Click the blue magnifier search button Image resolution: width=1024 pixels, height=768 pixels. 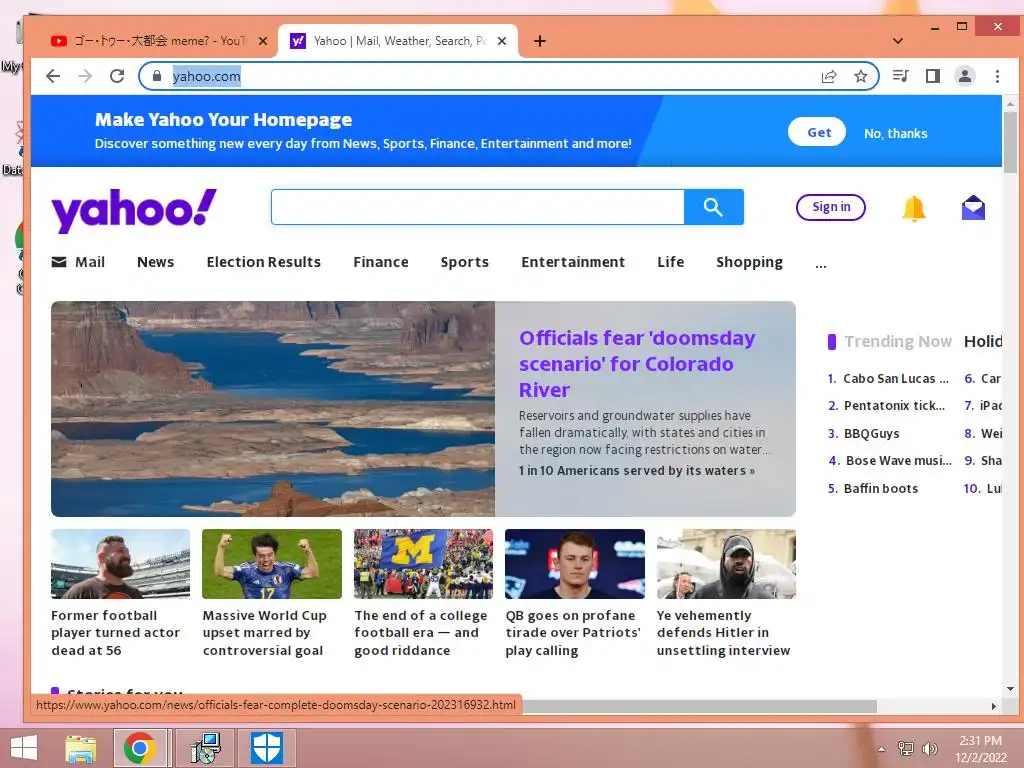[x=714, y=207]
